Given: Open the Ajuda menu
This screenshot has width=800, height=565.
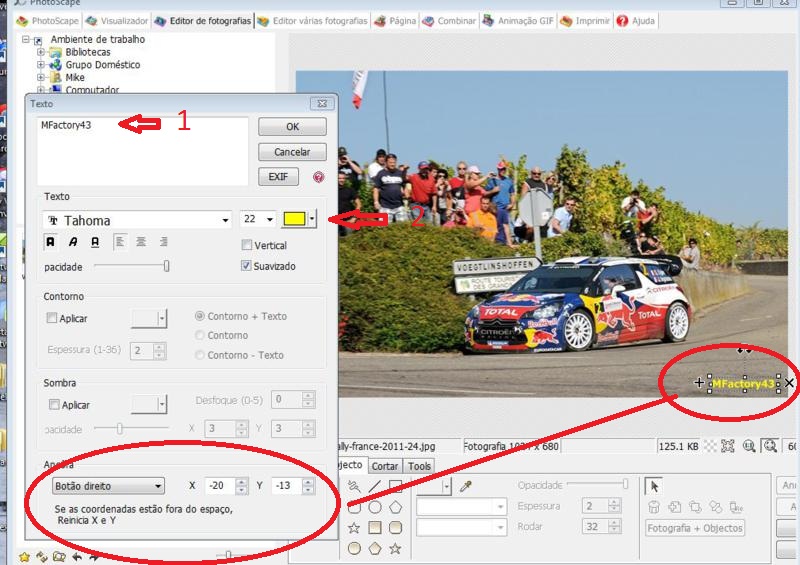Looking at the screenshot, I should 636,21.
